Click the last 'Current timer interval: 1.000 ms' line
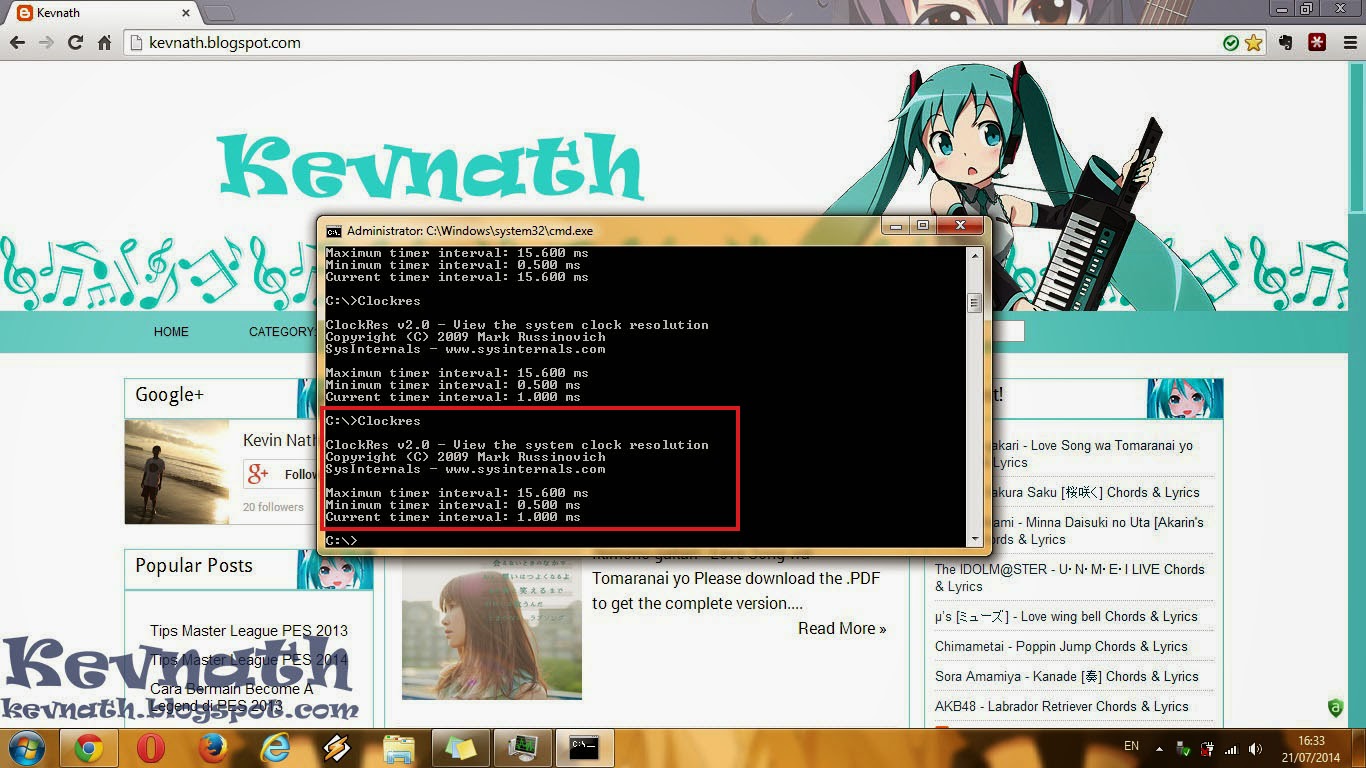 (x=453, y=517)
